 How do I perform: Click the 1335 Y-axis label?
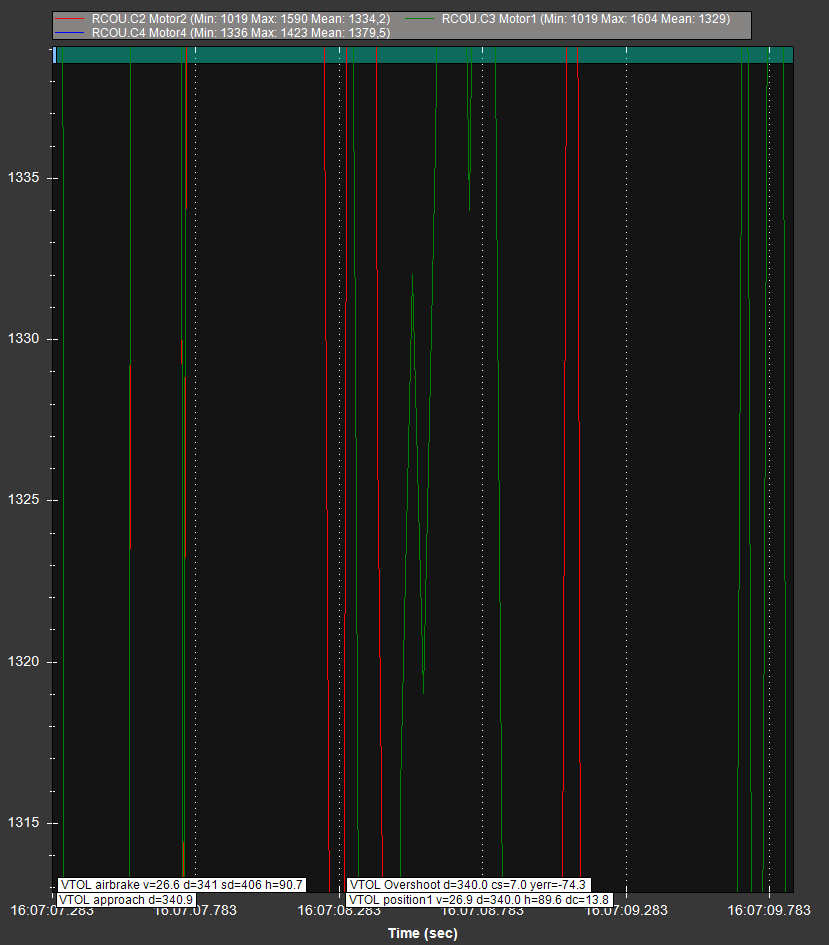pyautogui.click(x=23, y=177)
